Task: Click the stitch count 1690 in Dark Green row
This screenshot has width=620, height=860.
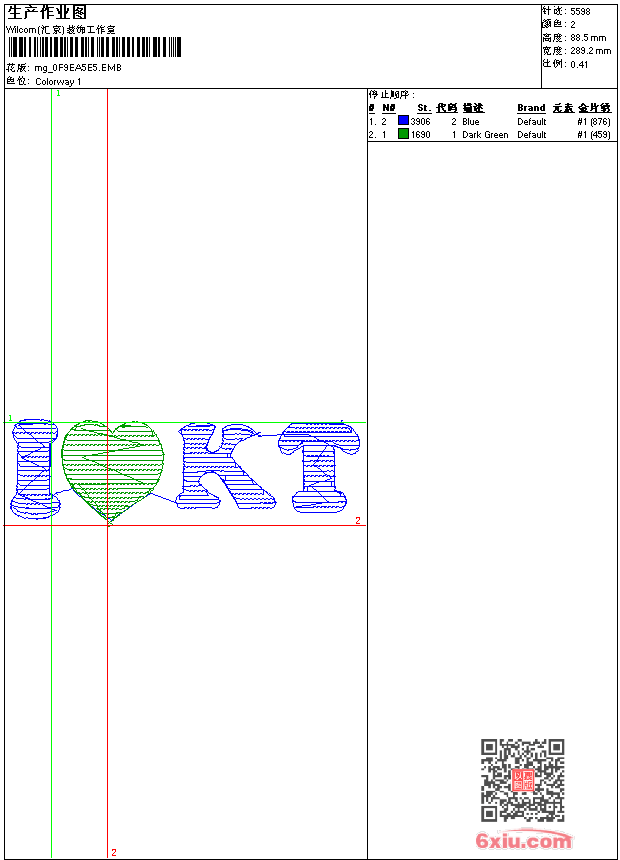Action: [420, 135]
